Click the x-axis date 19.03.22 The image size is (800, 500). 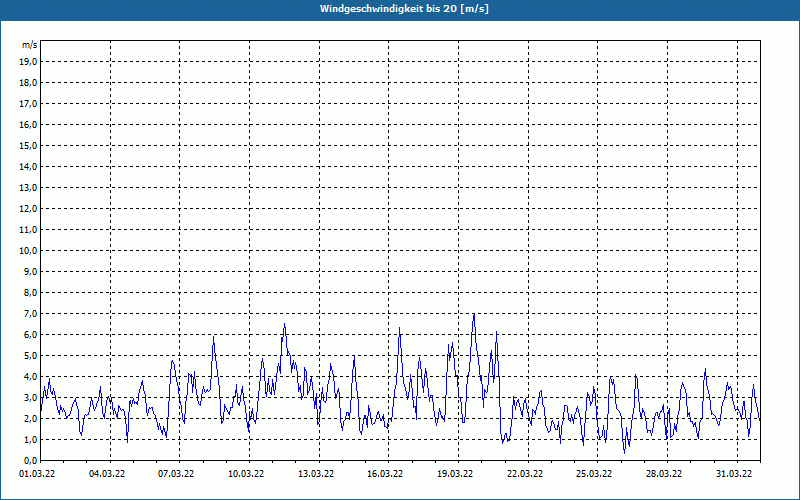tap(455, 473)
